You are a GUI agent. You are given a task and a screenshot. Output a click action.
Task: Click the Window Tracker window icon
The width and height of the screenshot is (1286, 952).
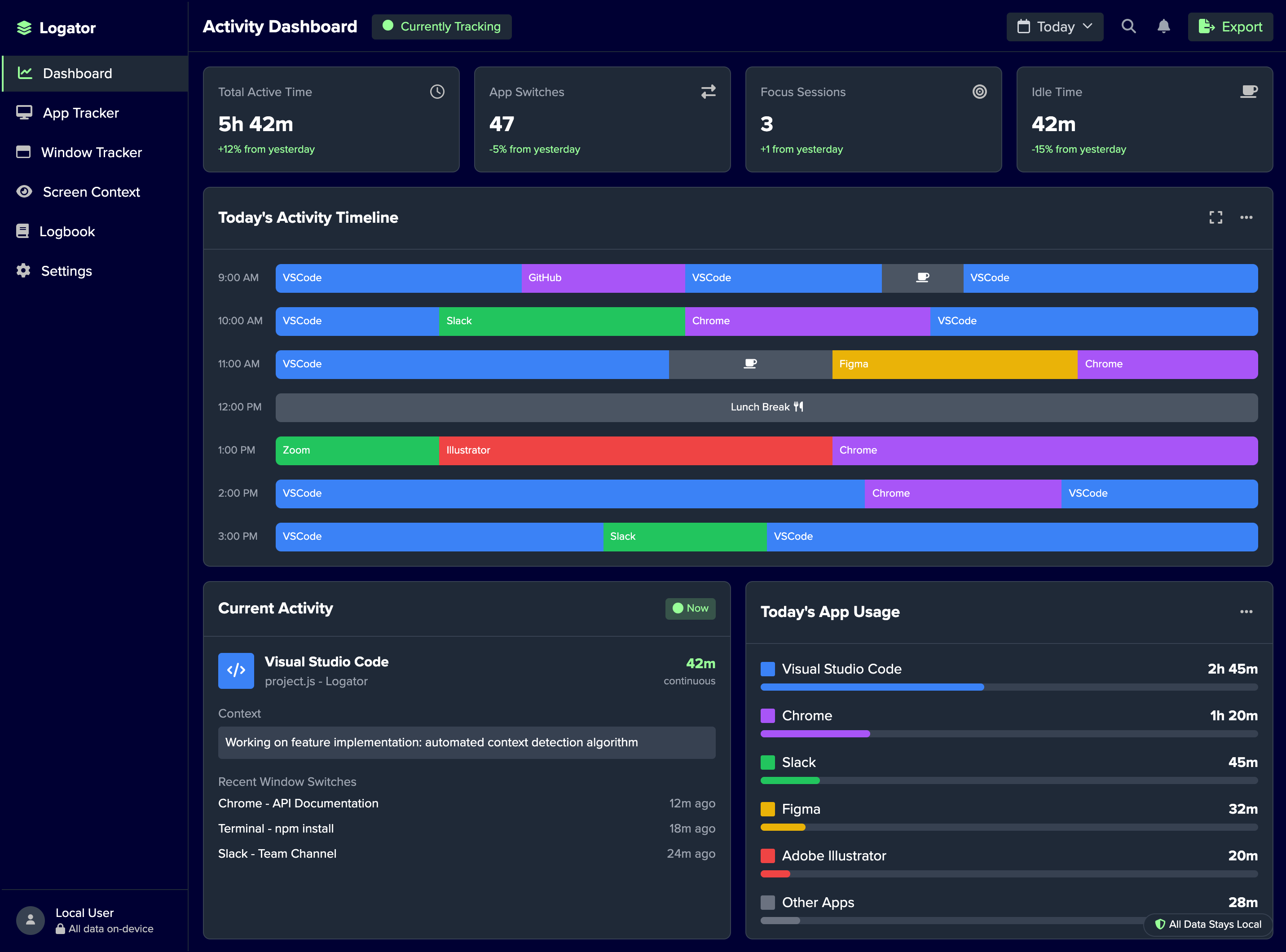(24, 152)
